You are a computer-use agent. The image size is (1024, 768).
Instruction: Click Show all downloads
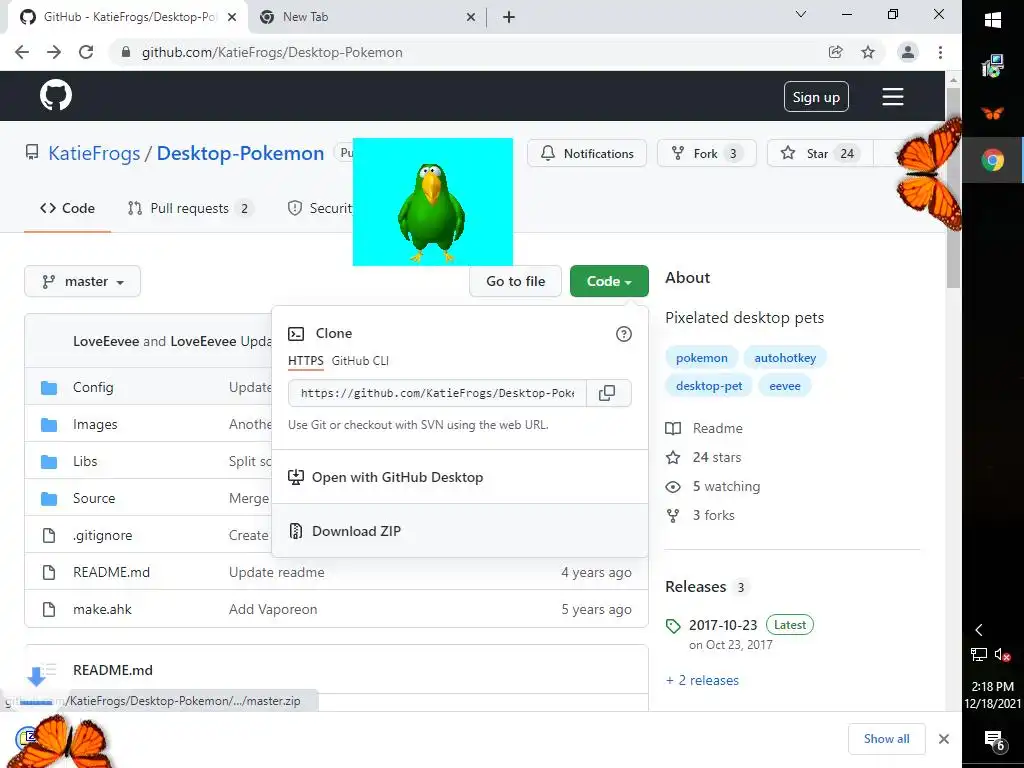tap(886, 739)
